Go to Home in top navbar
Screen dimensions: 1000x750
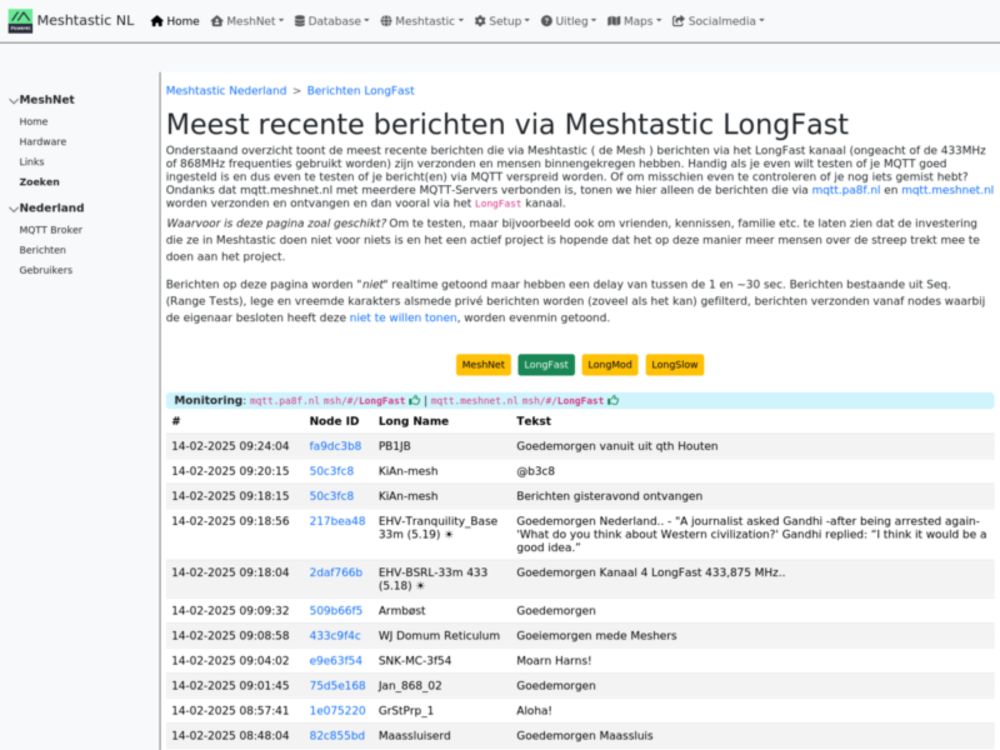(x=175, y=21)
